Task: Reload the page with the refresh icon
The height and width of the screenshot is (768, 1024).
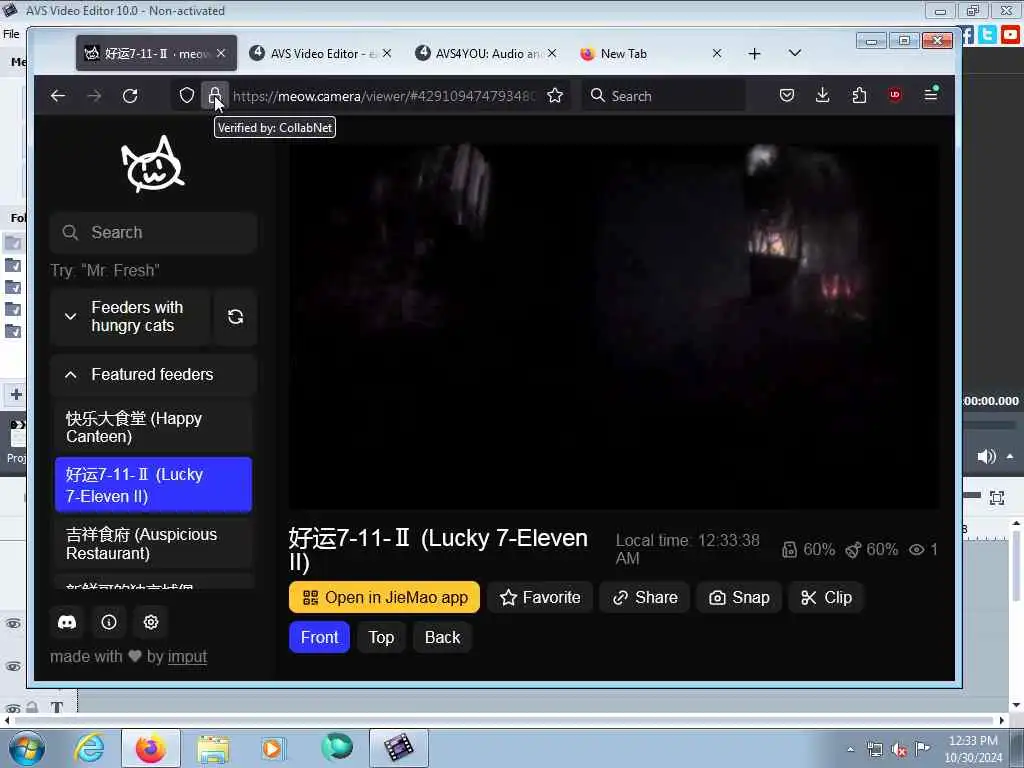Action: (130, 96)
